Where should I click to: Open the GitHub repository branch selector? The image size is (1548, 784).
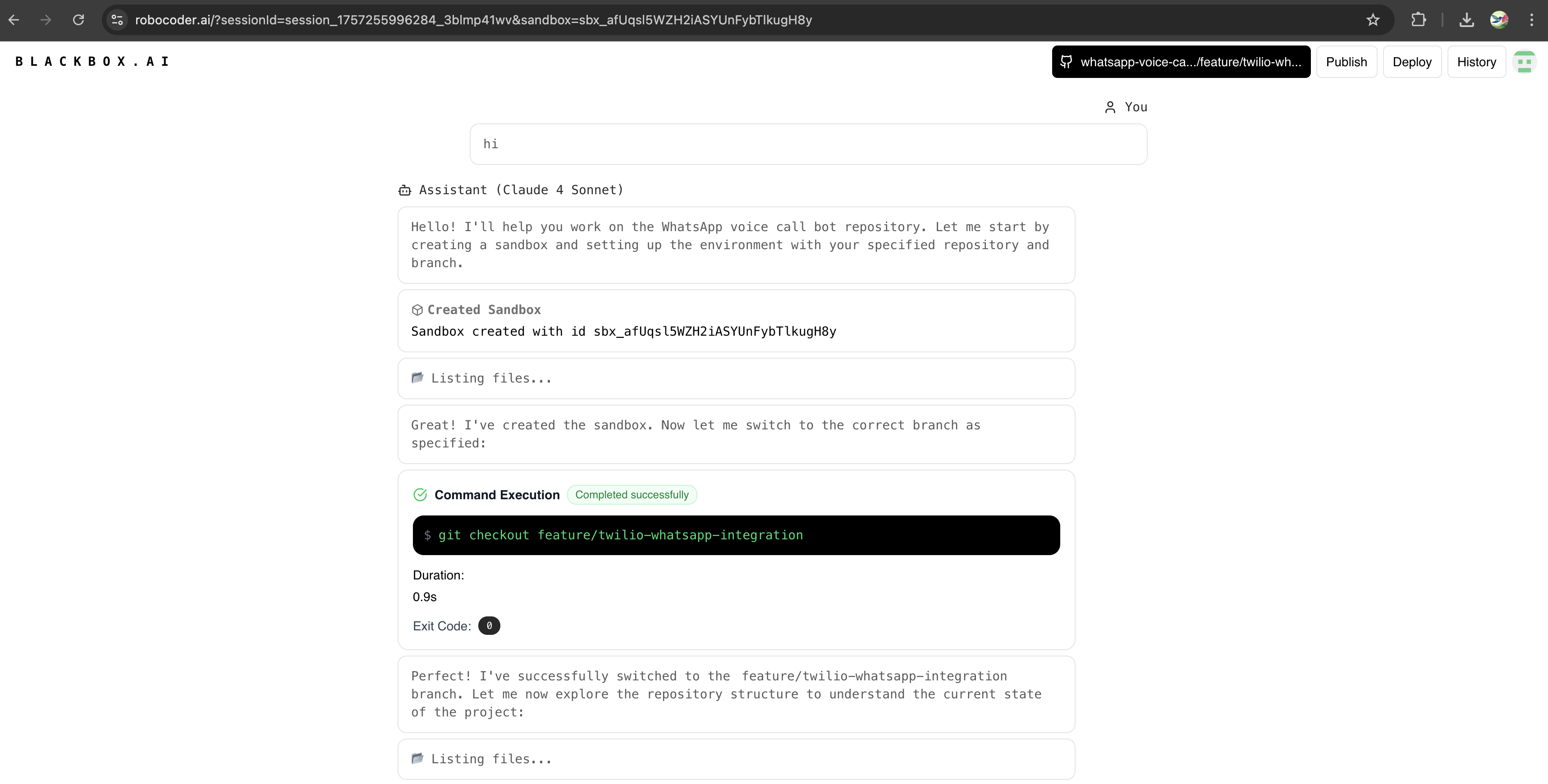(1181, 62)
